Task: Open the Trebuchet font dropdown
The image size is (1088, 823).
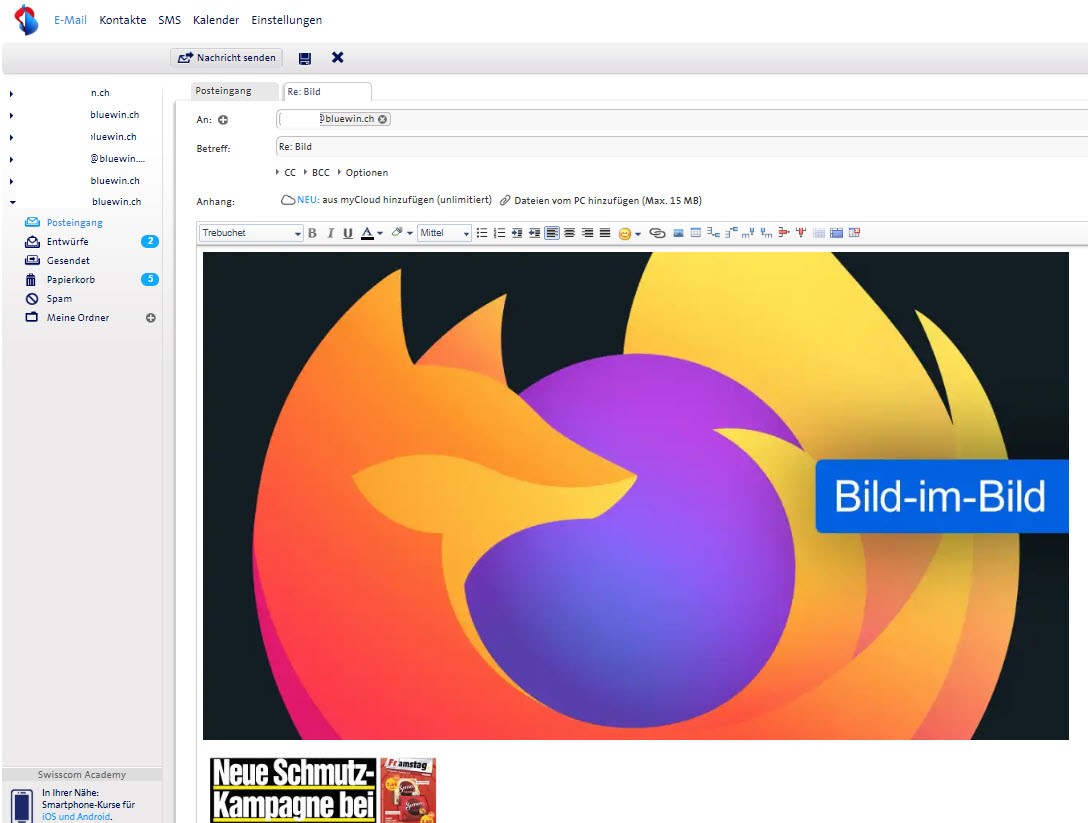Action: coord(251,233)
